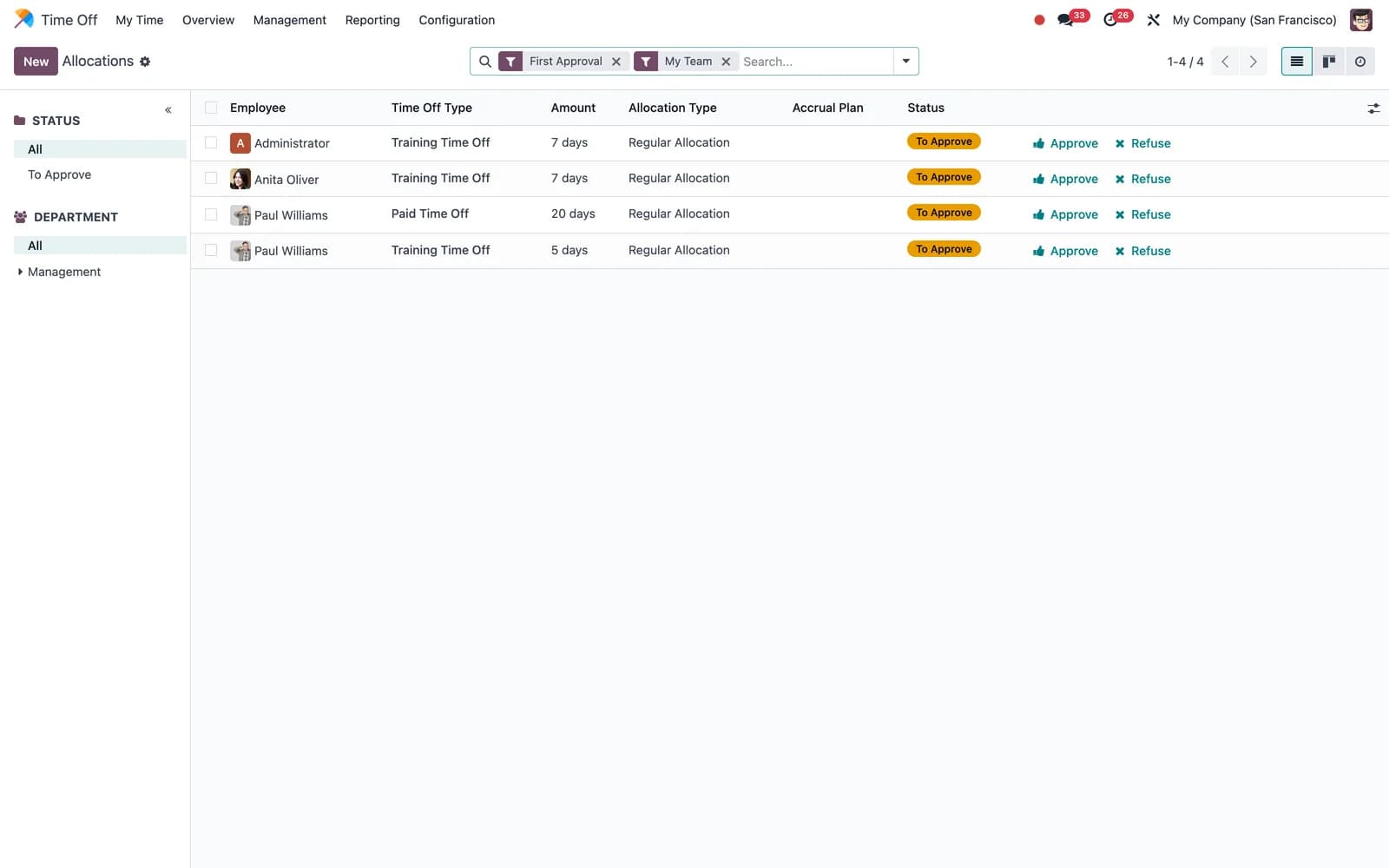Remove the First Approval filter
Screen dimensions: 1389x868
click(x=616, y=62)
